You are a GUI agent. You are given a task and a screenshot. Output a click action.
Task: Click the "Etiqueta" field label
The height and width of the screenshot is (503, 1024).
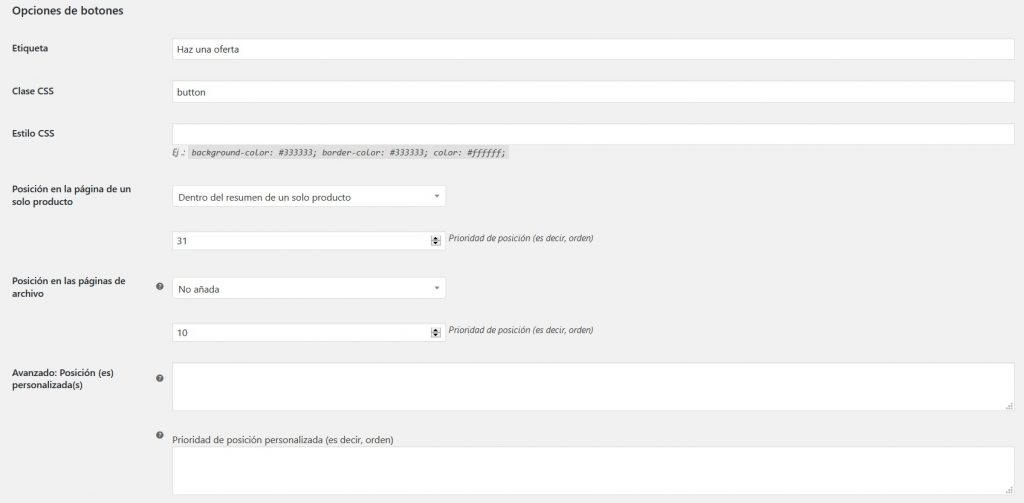29,48
